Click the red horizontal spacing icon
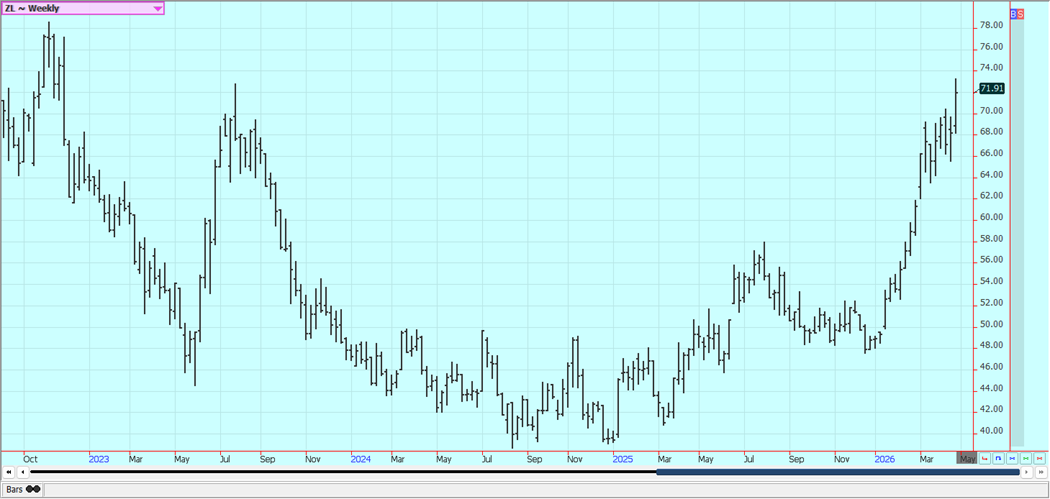This screenshot has width=1050, height=499. click(x=1040, y=458)
